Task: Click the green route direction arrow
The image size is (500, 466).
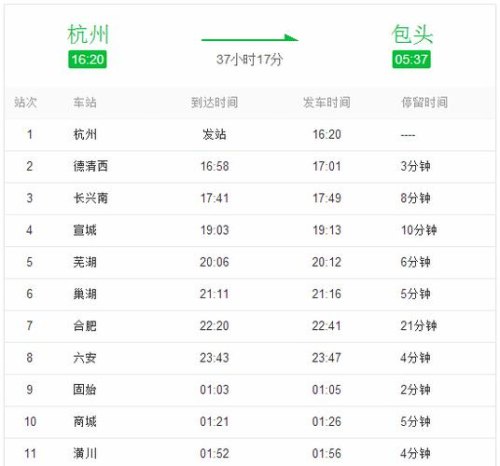Action: 250,38
